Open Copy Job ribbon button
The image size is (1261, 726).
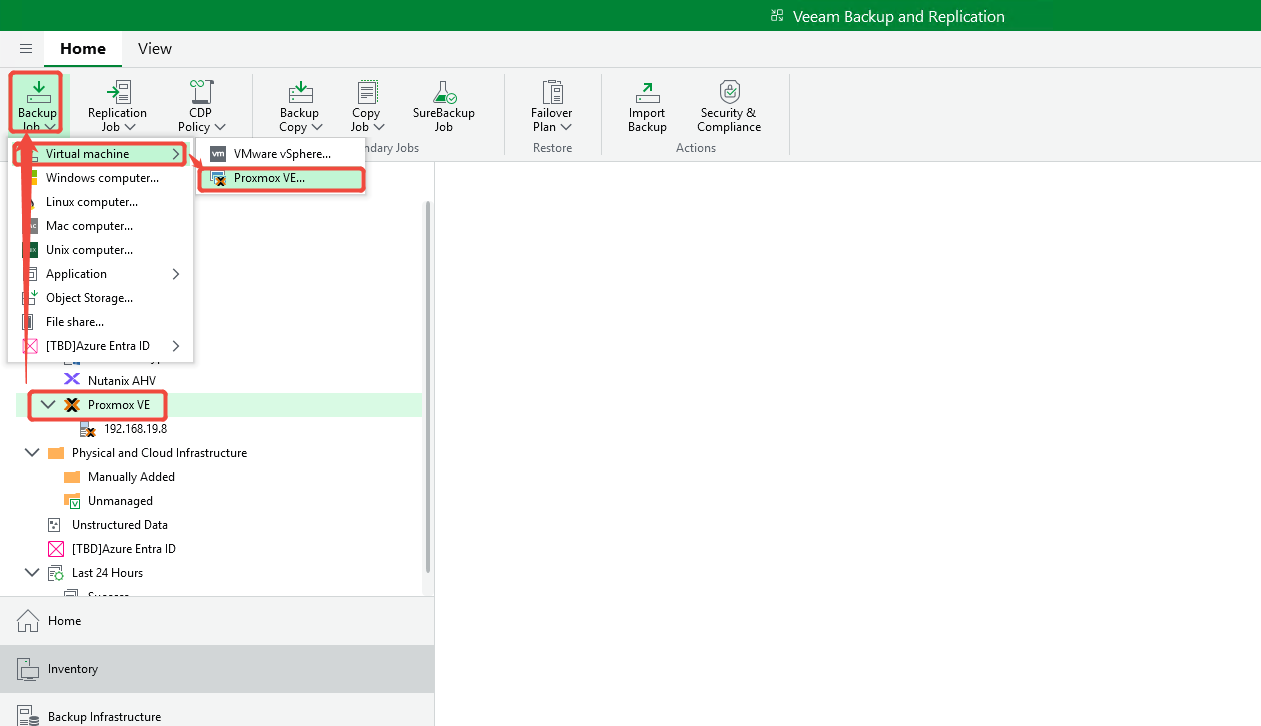[x=366, y=106]
